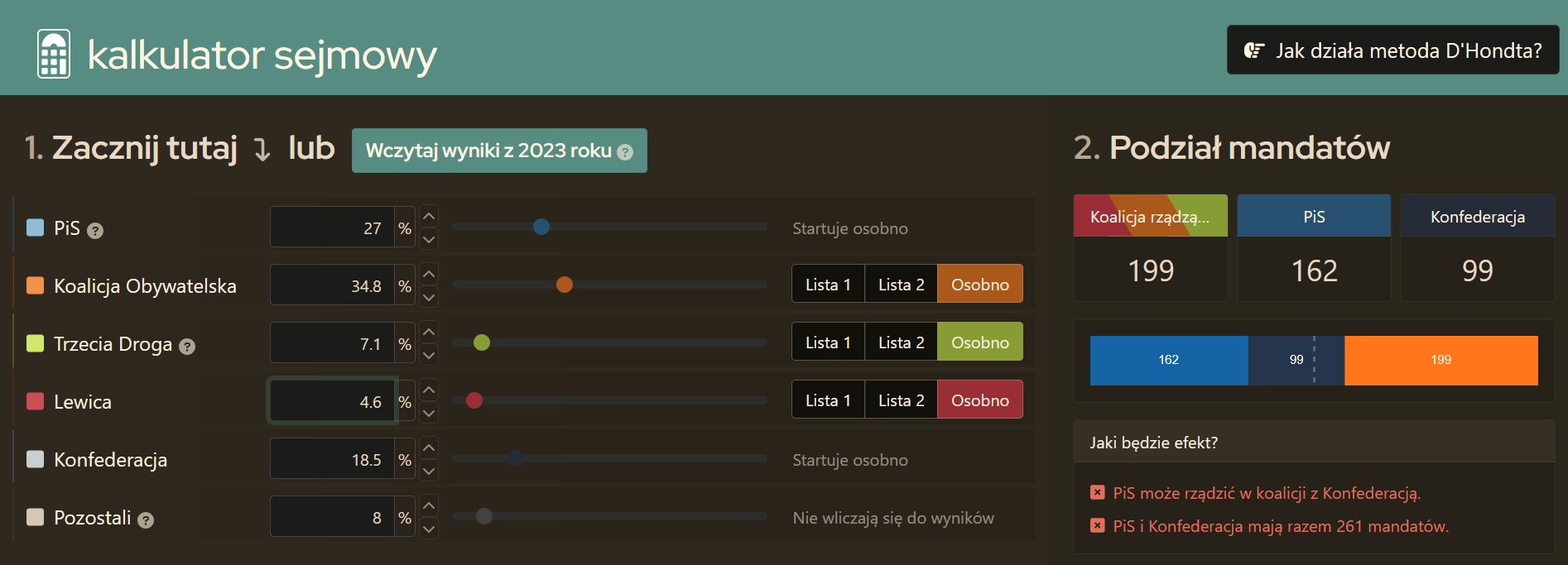The width and height of the screenshot is (1568, 565).
Task: Click the Pozostali beige color swatch
Action: coord(35,517)
